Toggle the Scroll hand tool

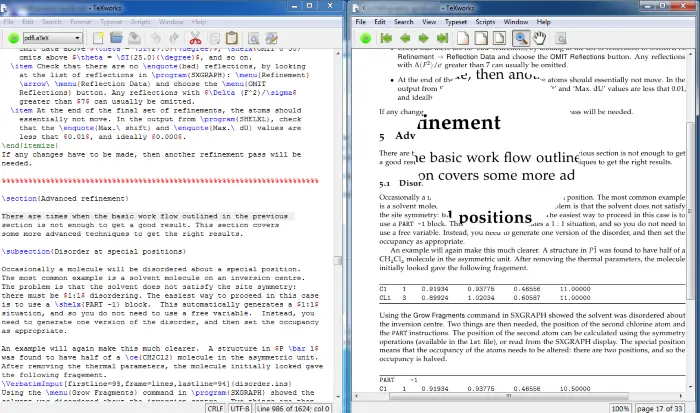(x=541, y=38)
